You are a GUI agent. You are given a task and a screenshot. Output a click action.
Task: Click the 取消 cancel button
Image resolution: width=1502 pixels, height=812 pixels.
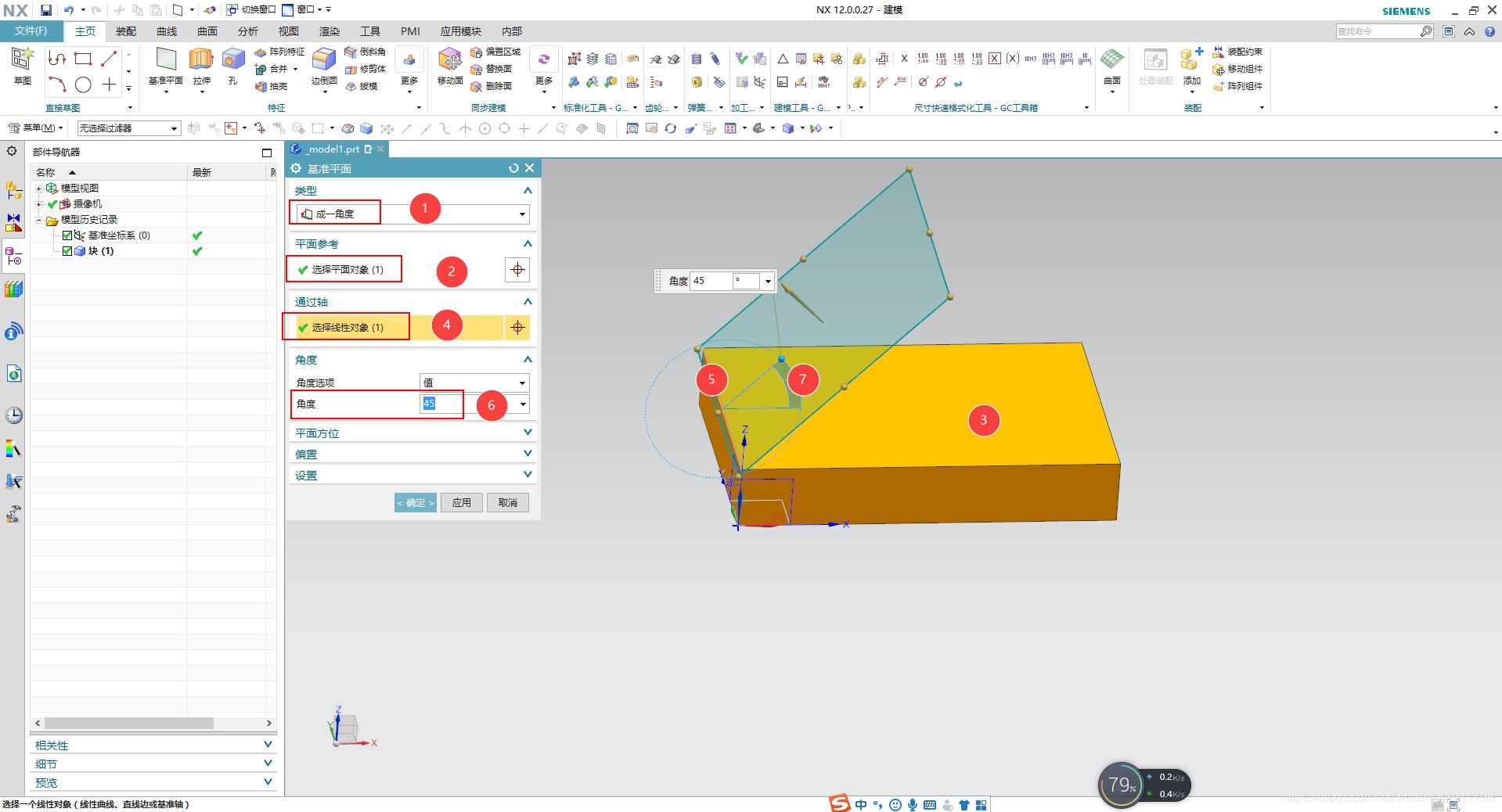click(508, 503)
